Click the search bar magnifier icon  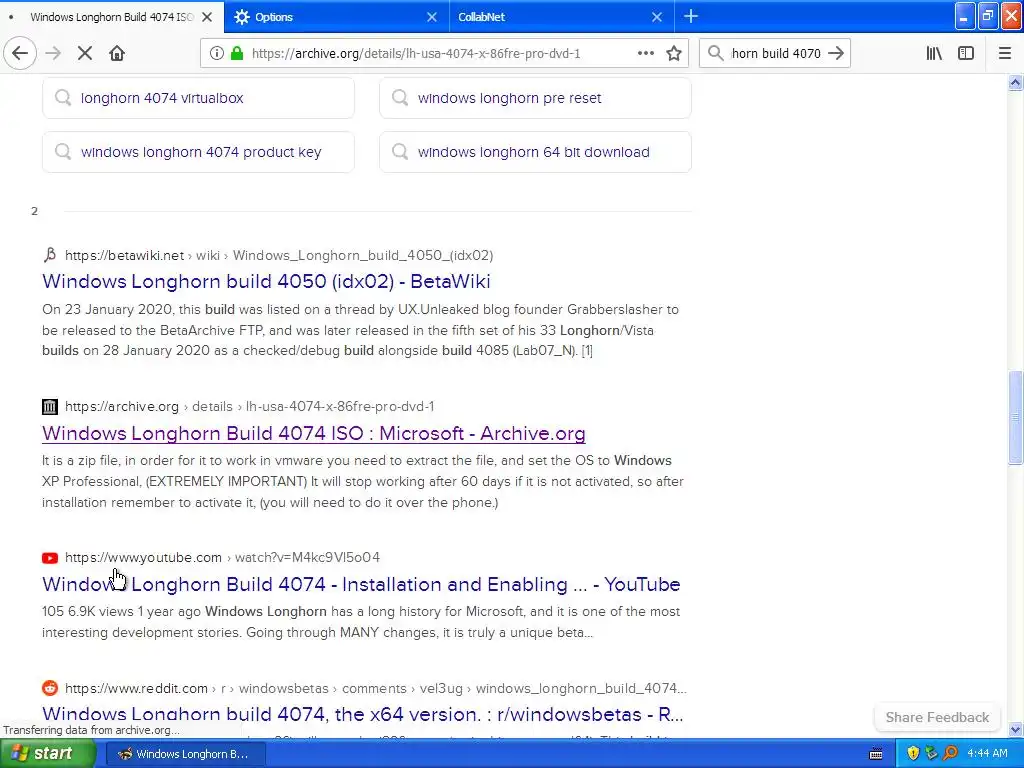coord(716,53)
